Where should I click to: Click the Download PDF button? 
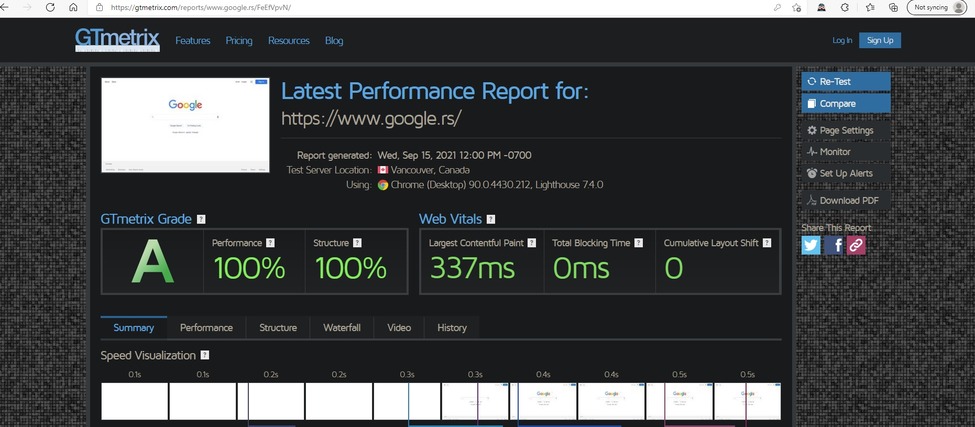846,200
